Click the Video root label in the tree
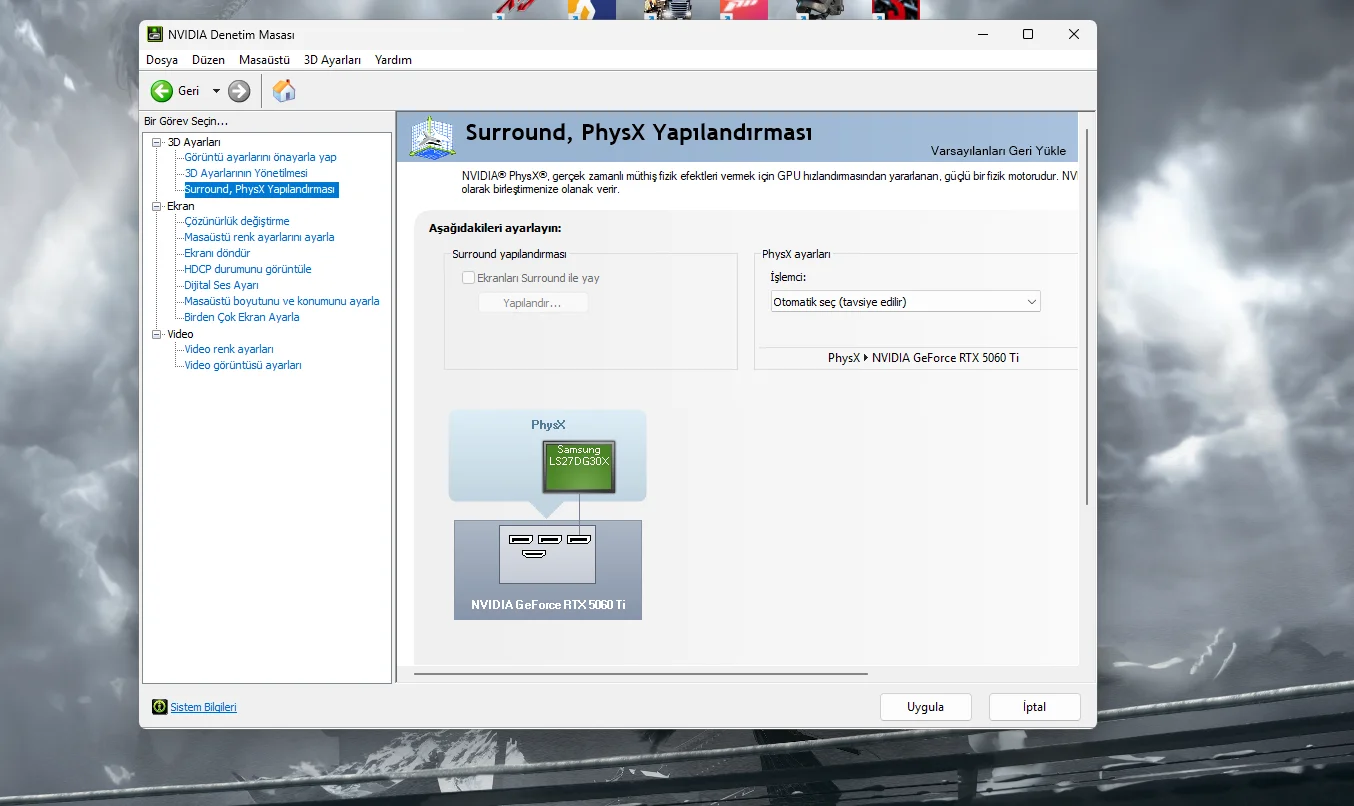This screenshot has width=1354, height=806. click(181, 334)
